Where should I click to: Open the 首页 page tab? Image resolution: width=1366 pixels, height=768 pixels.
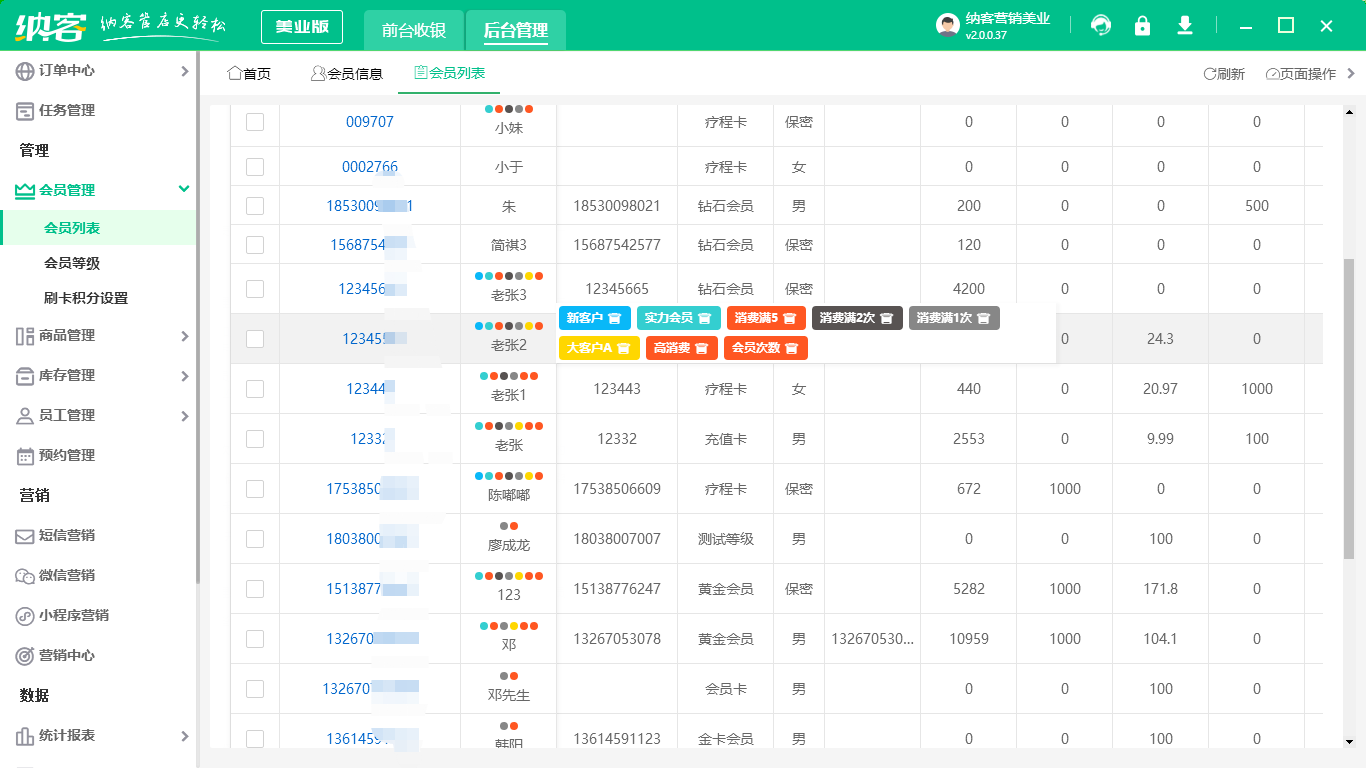click(x=249, y=74)
